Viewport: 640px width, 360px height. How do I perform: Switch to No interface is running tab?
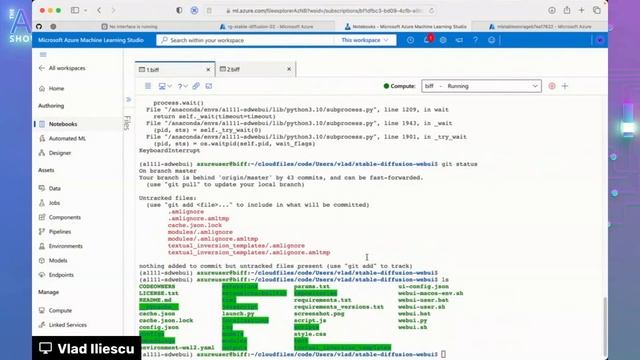[x=129, y=27]
